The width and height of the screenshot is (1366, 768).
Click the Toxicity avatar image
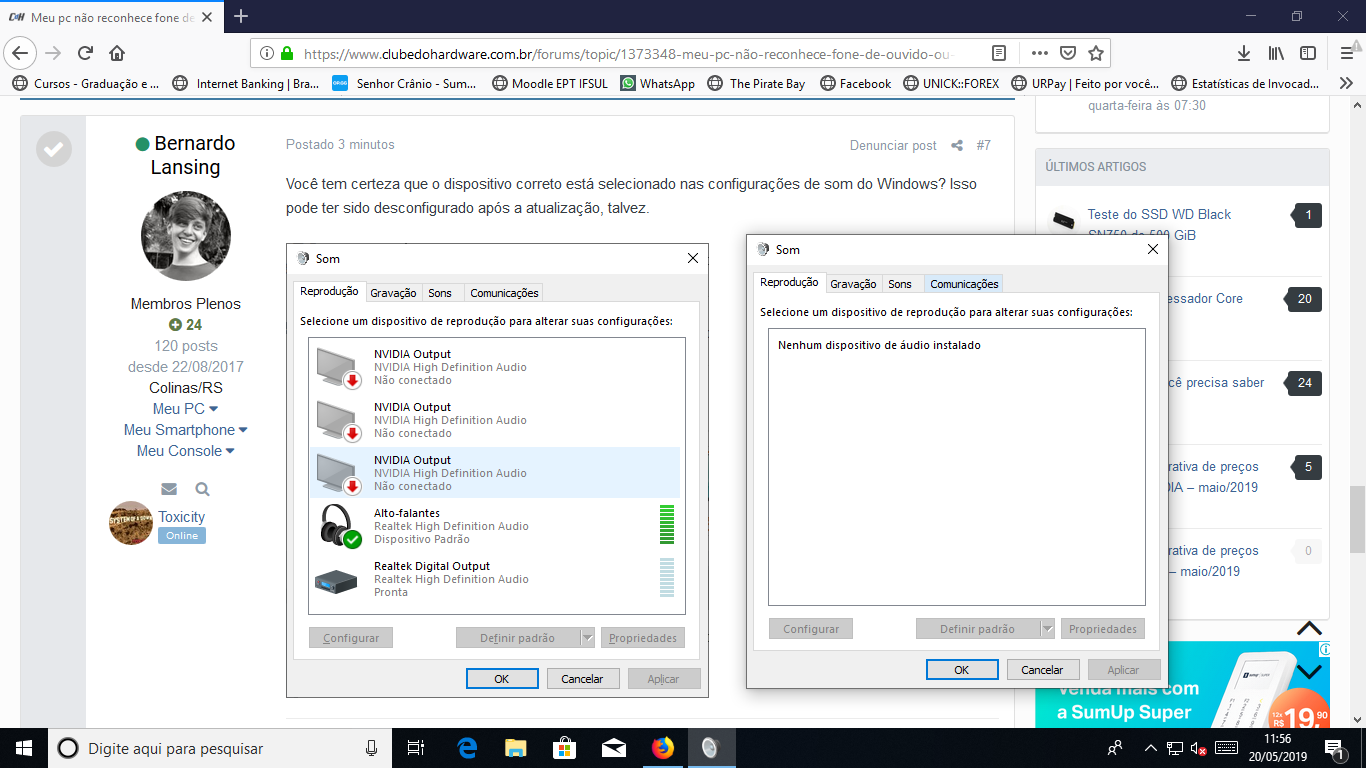(x=131, y=523)
